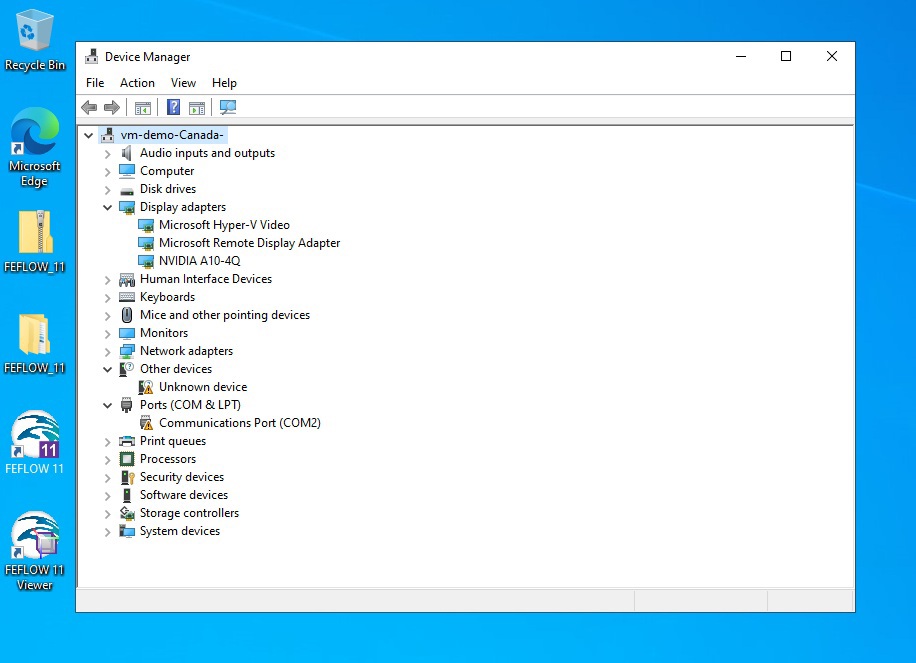Image resolution: width=916 pixels, height=663 pixels.
Task: Select the Microsoft Edge desktop shortcut
Action: pos(34,147)
